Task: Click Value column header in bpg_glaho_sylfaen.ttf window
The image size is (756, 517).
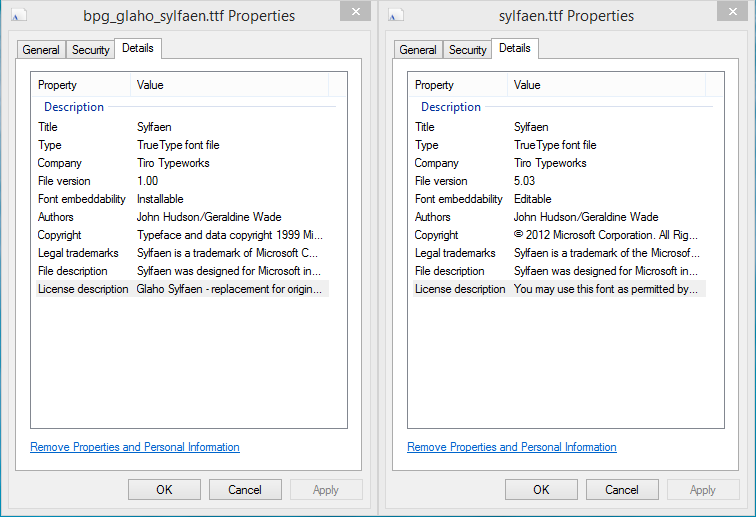Action: (230, 85)
